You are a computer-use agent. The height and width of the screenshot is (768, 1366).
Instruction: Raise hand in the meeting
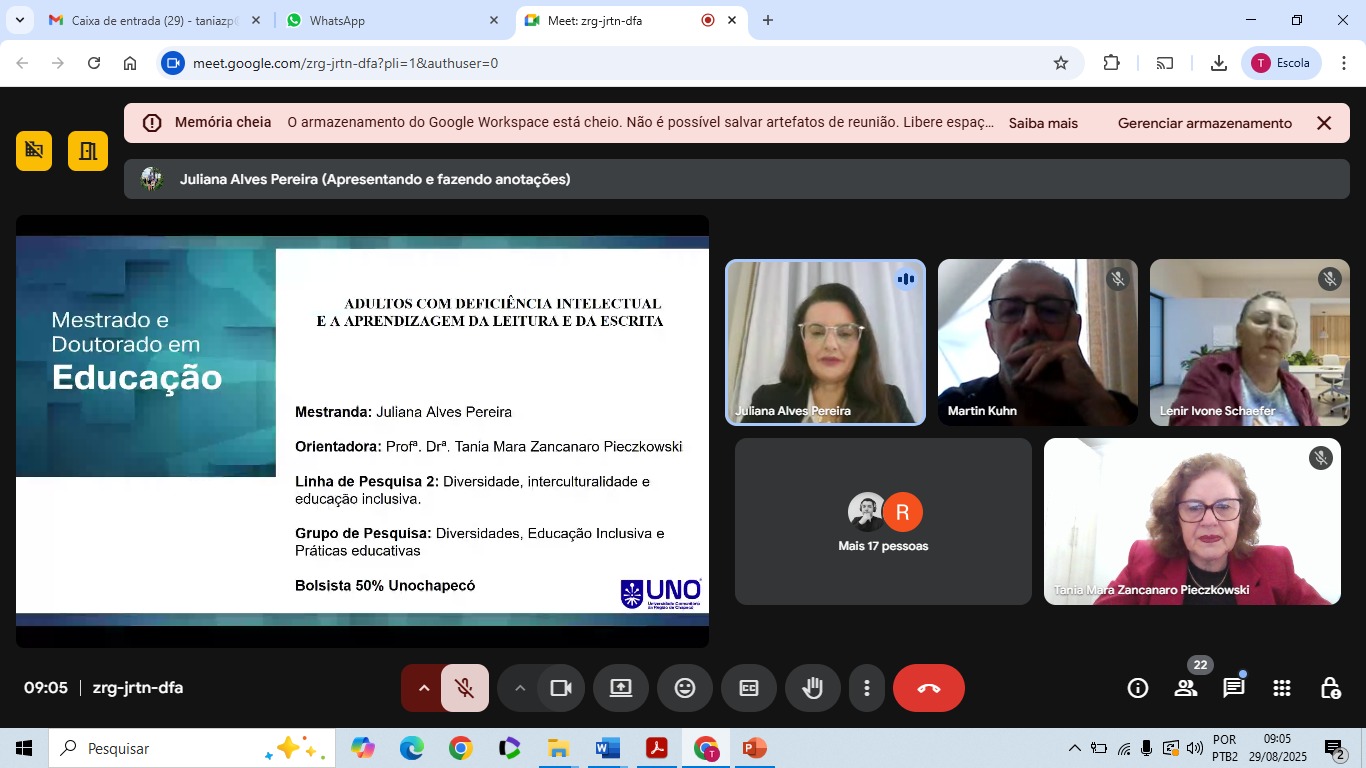812,688
